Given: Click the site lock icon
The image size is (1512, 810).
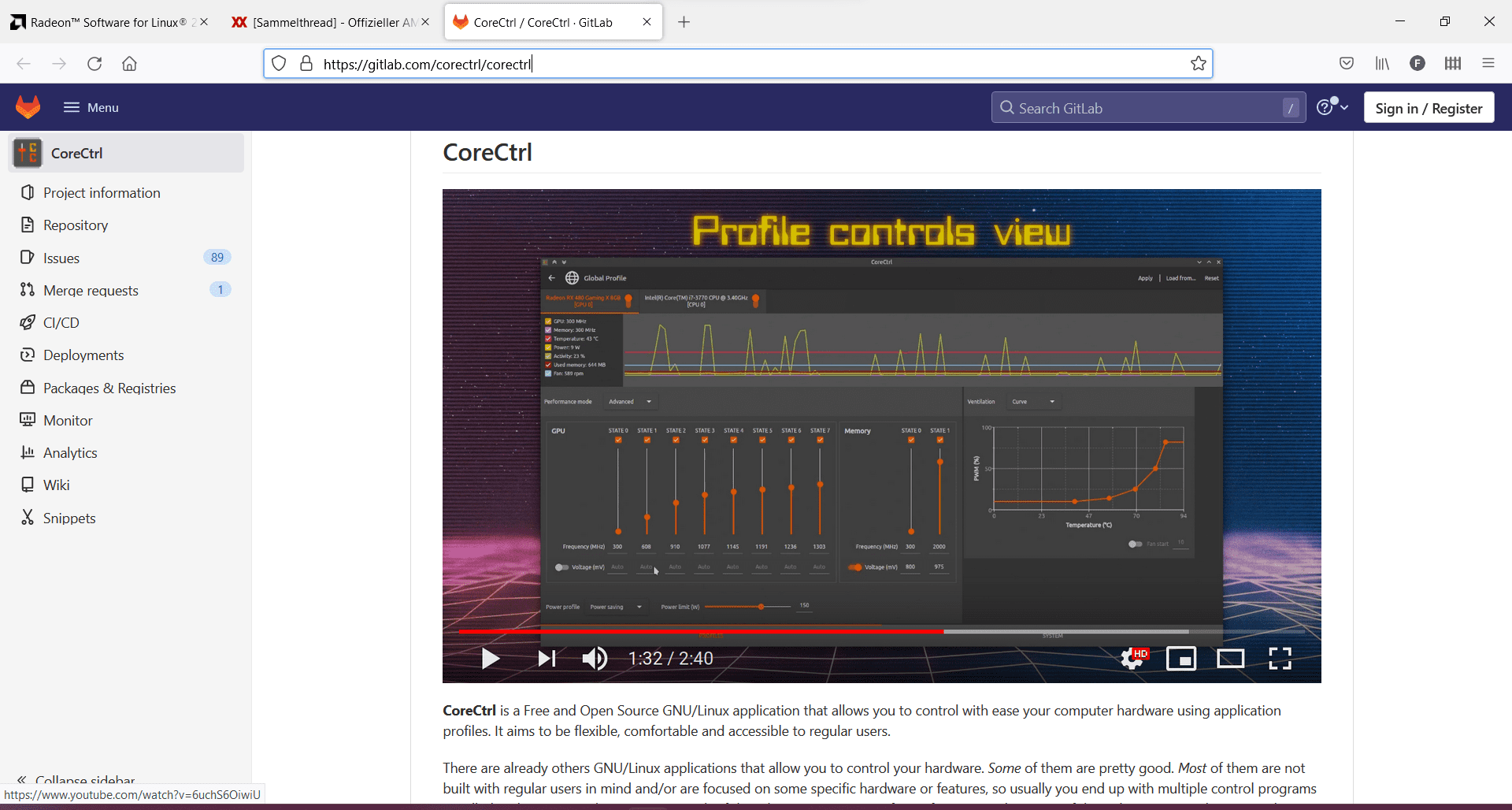Looking at the screenshot, I should tap(306, 64).
